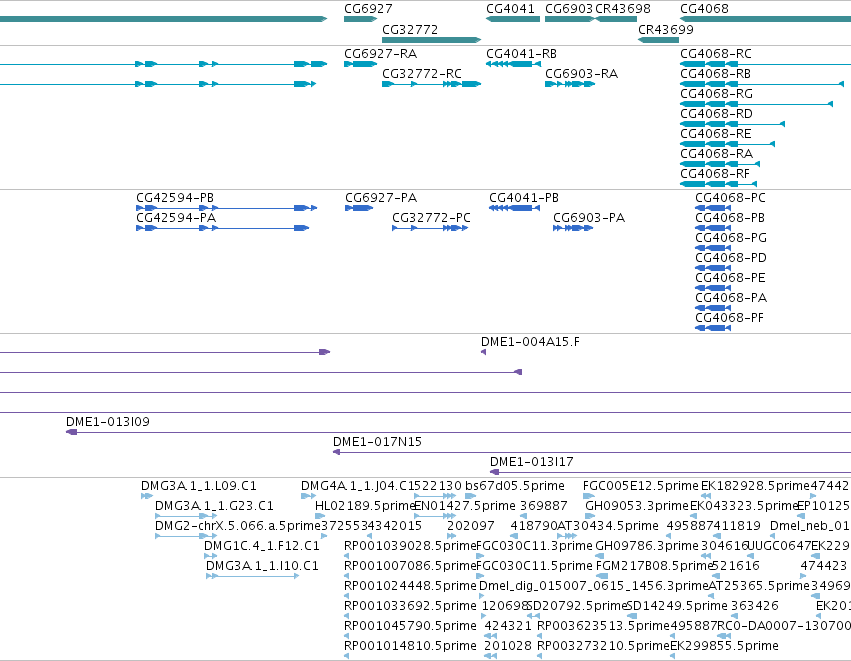Select the CG4041 gene label
The image size is (851, 661).
point(510,9)
